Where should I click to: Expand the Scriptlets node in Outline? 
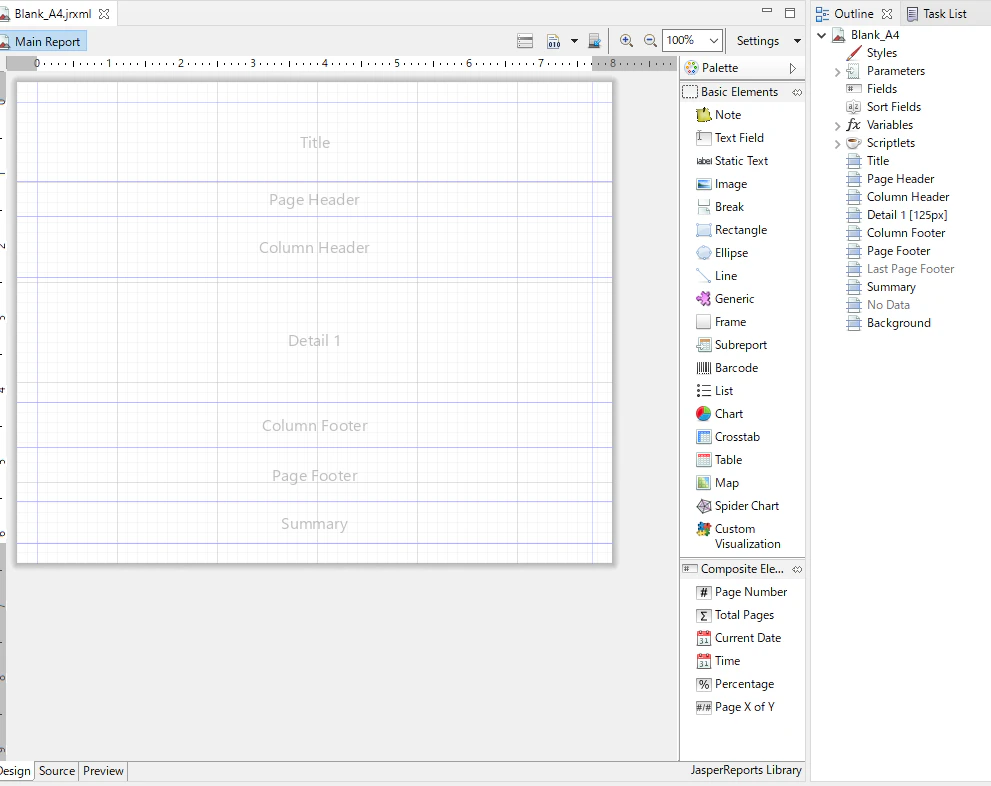[x=837, y=144]
